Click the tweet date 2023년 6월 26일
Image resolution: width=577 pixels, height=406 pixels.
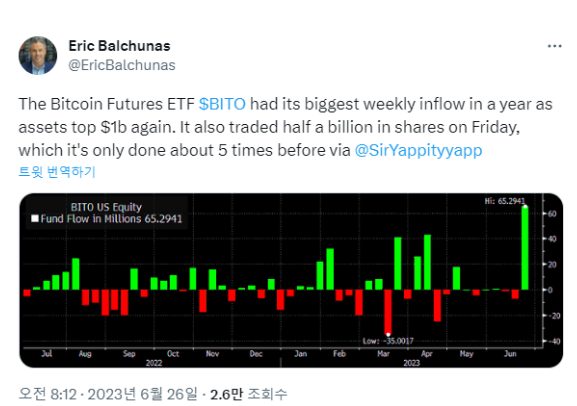(x=142, y=394)
